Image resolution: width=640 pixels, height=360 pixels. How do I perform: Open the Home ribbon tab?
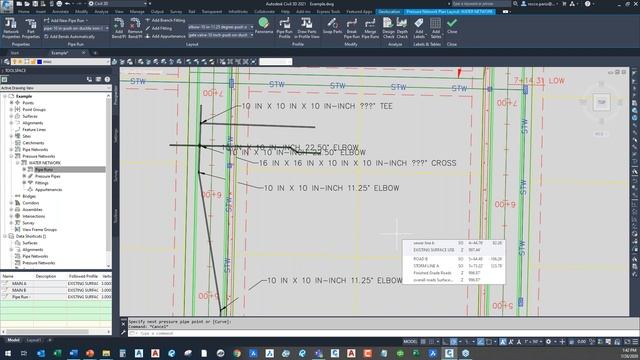tap(24, 12)
